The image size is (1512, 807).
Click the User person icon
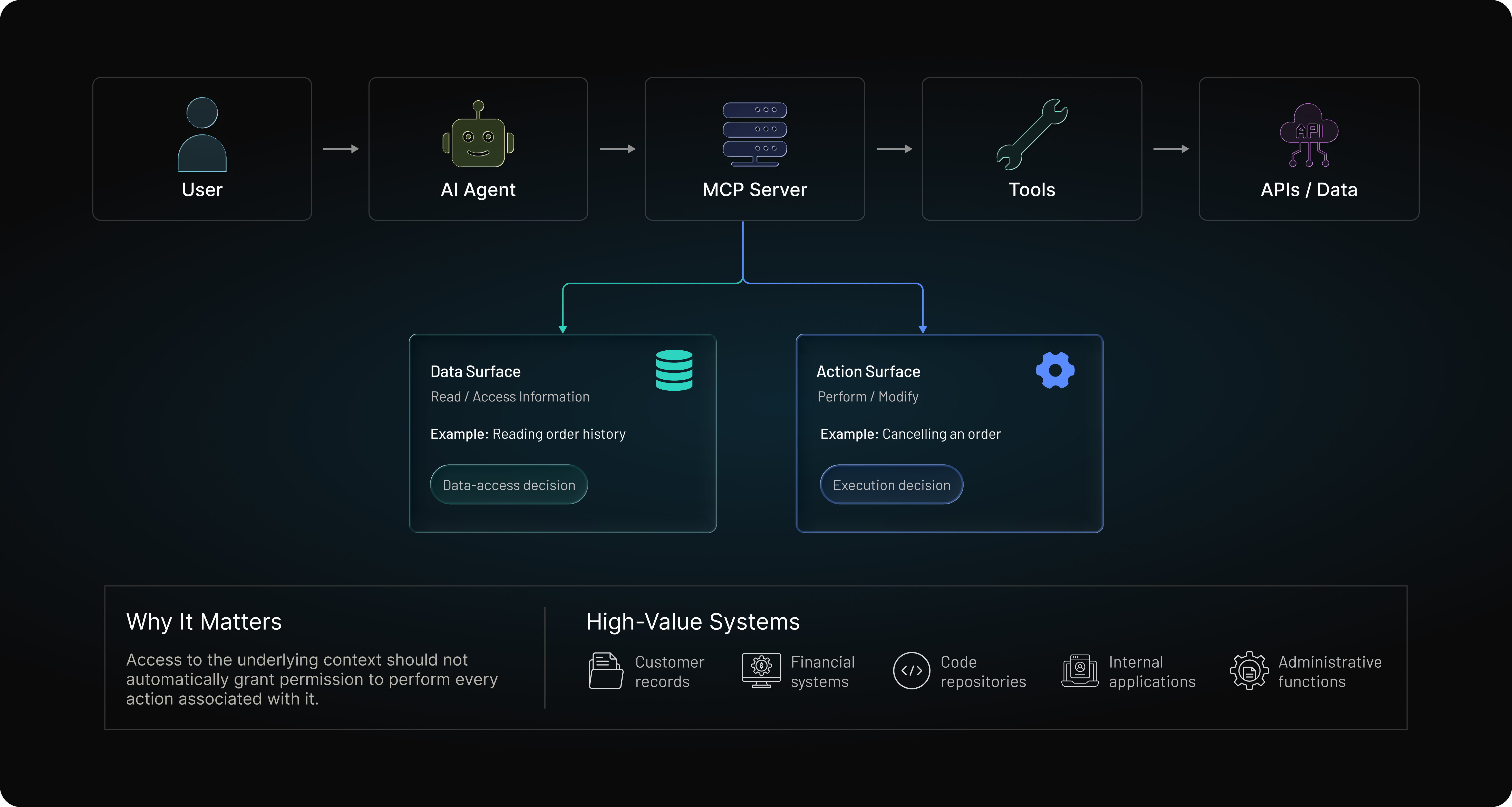pos(202,134)
